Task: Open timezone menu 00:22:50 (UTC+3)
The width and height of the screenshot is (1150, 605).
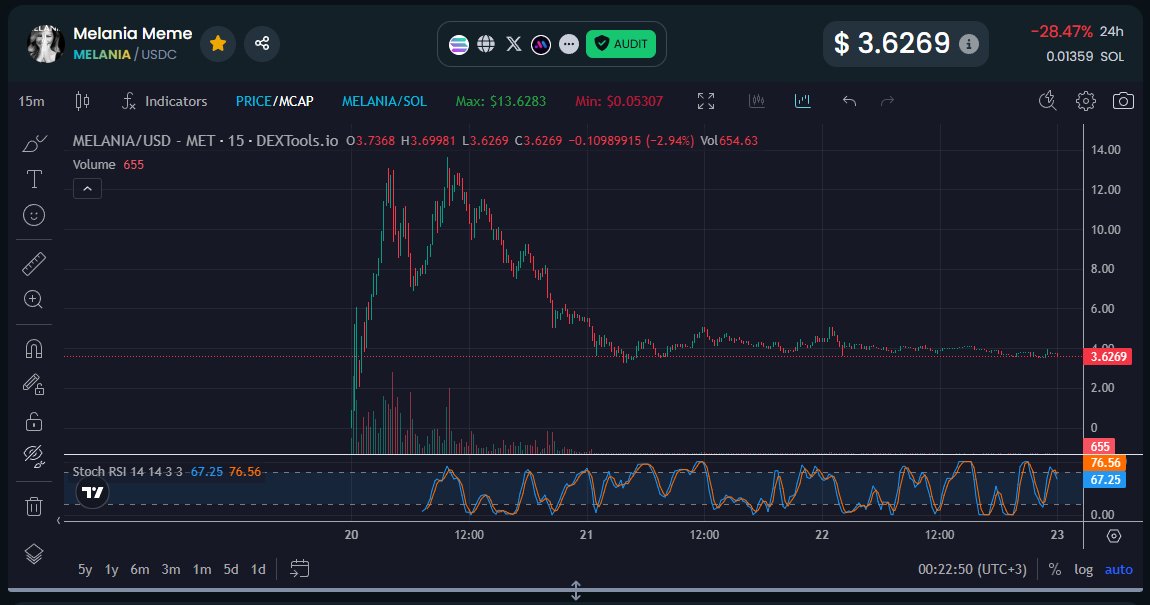Action: (972, 569)
